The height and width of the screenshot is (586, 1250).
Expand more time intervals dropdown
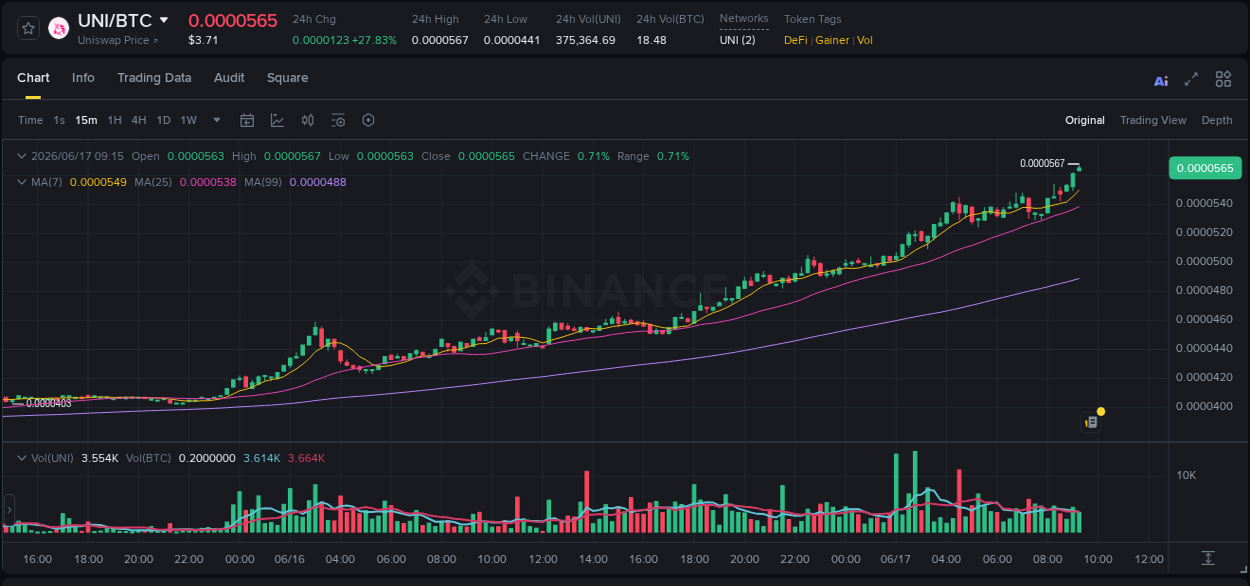click(217, 120)
